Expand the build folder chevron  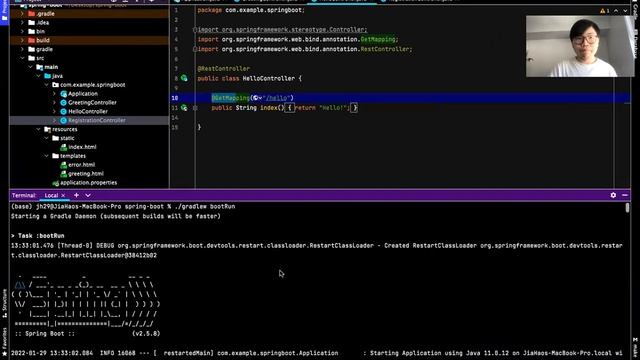[x=22, y=40]
